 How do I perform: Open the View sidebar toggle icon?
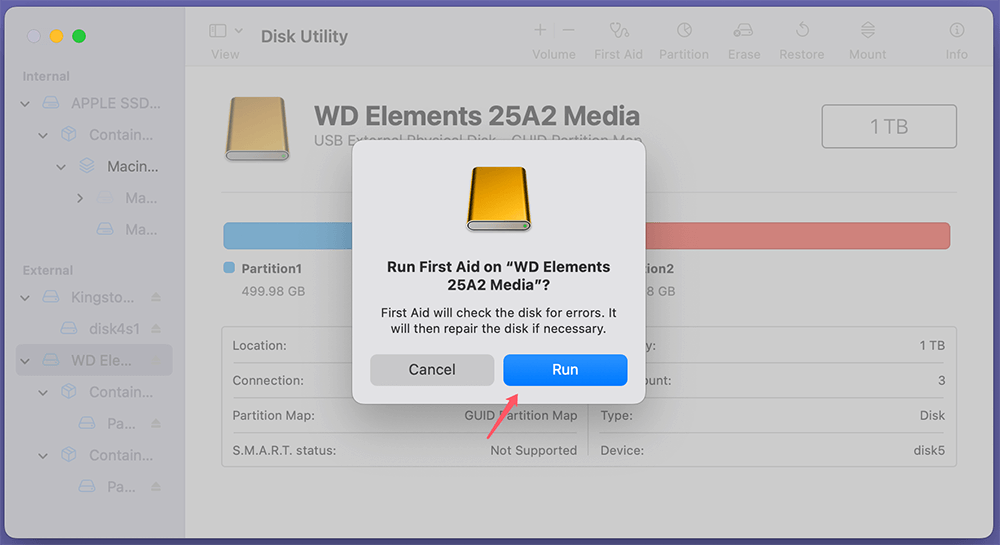click(217, 31)
